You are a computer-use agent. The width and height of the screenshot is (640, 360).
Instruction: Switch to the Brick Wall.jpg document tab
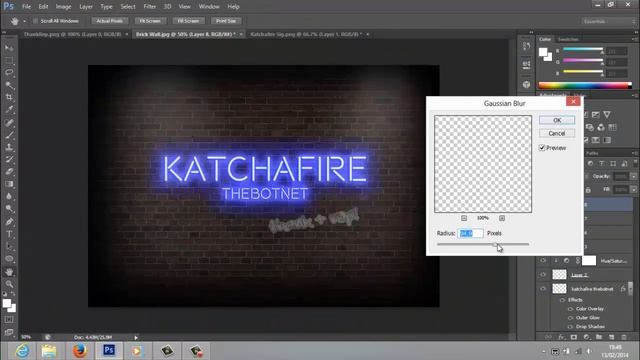tap(185, 34)
